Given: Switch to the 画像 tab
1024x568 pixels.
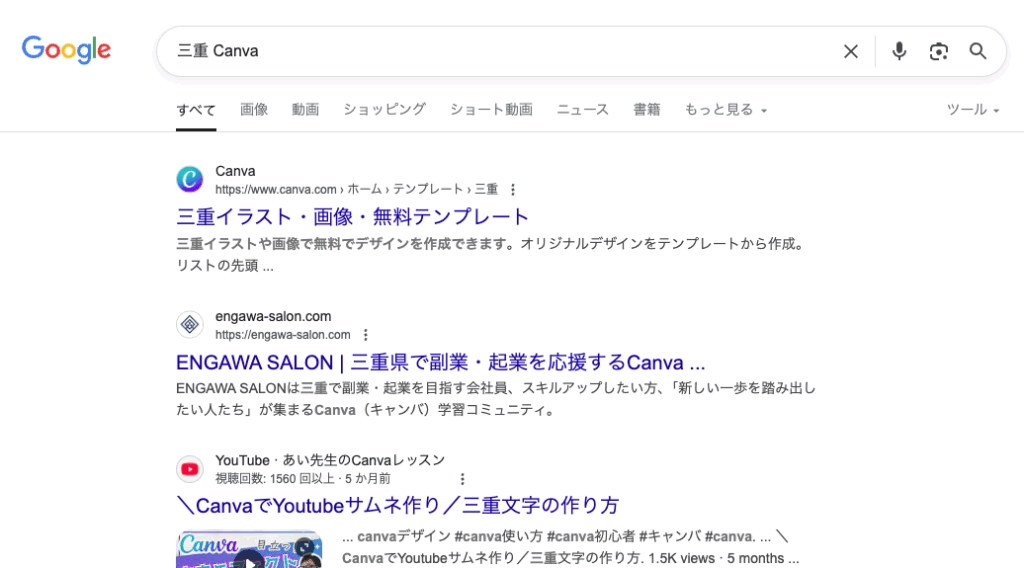Looking at the screenshot, I should 254,110.
